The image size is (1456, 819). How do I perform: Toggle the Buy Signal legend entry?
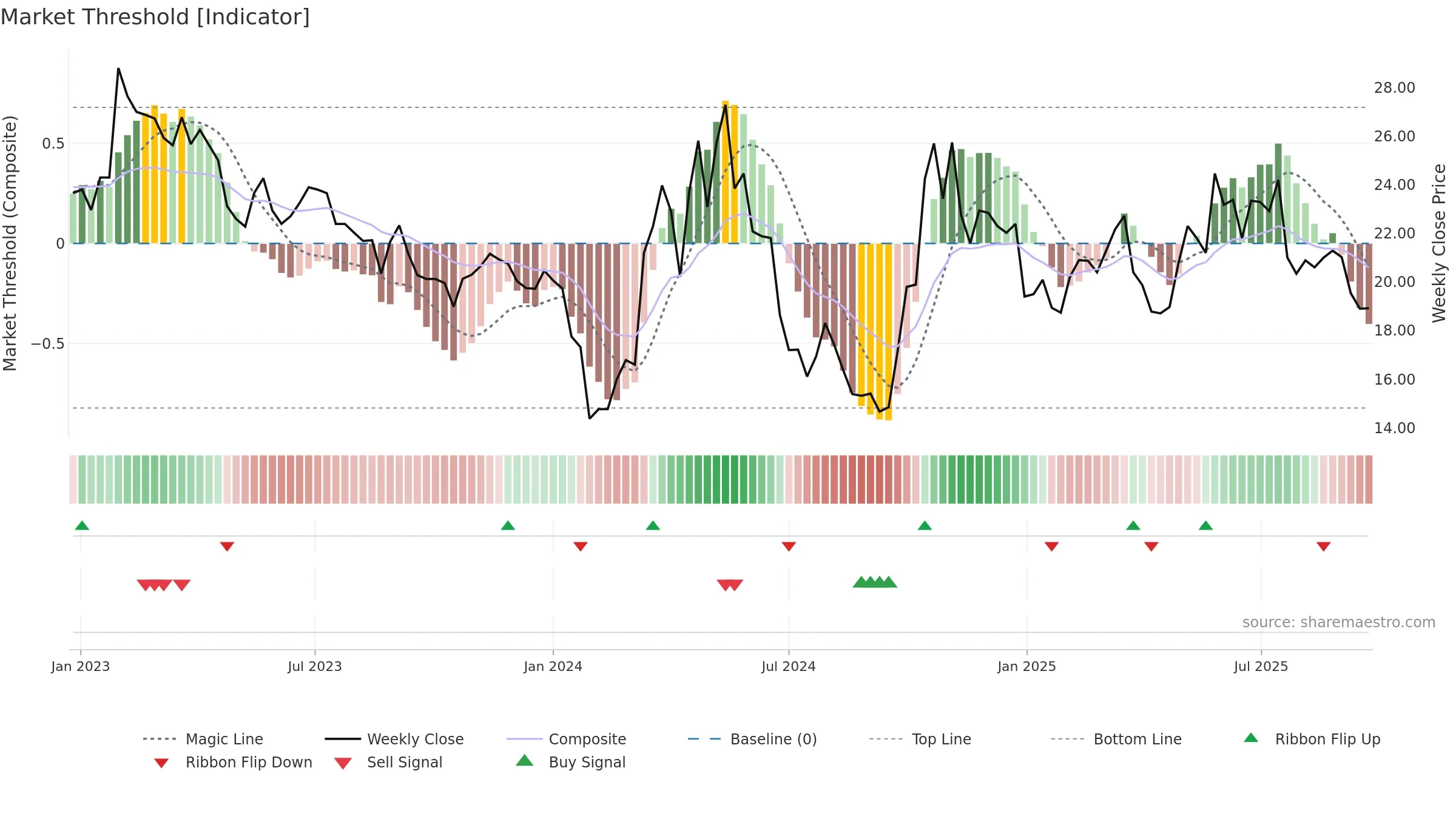tap(570, 762)
